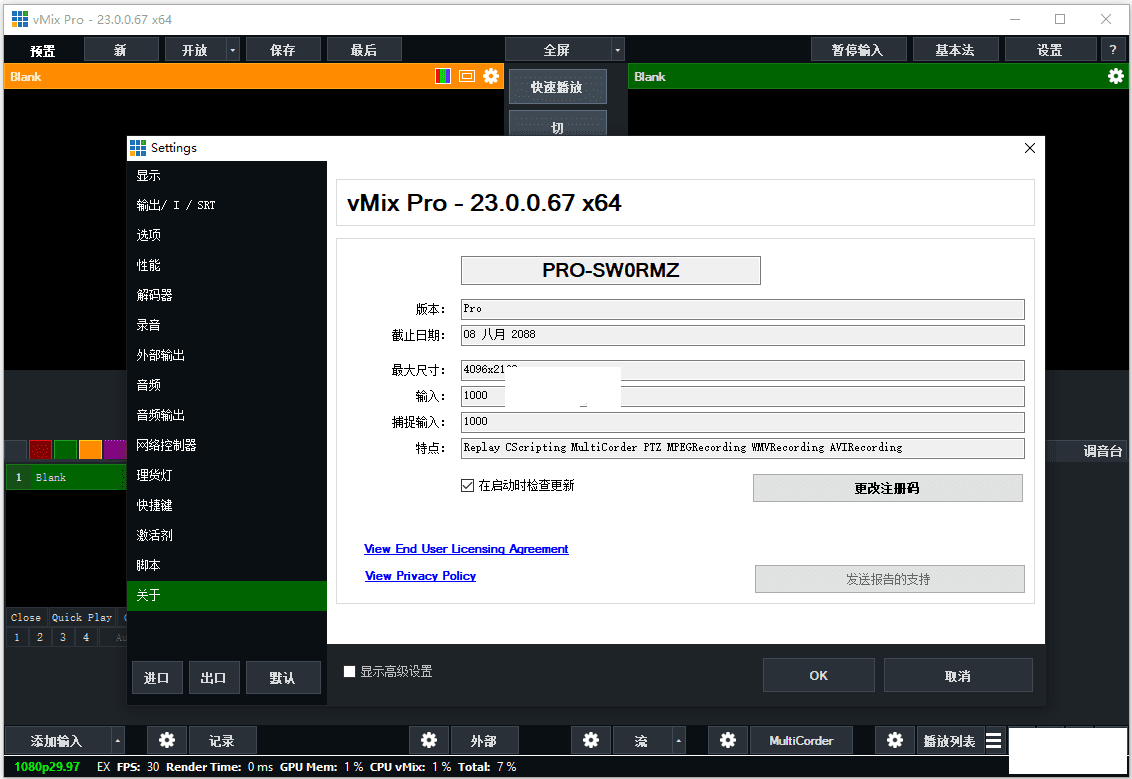Click Last (最后) toolbar button
1132x779 pixels.
tap(364, 50)
